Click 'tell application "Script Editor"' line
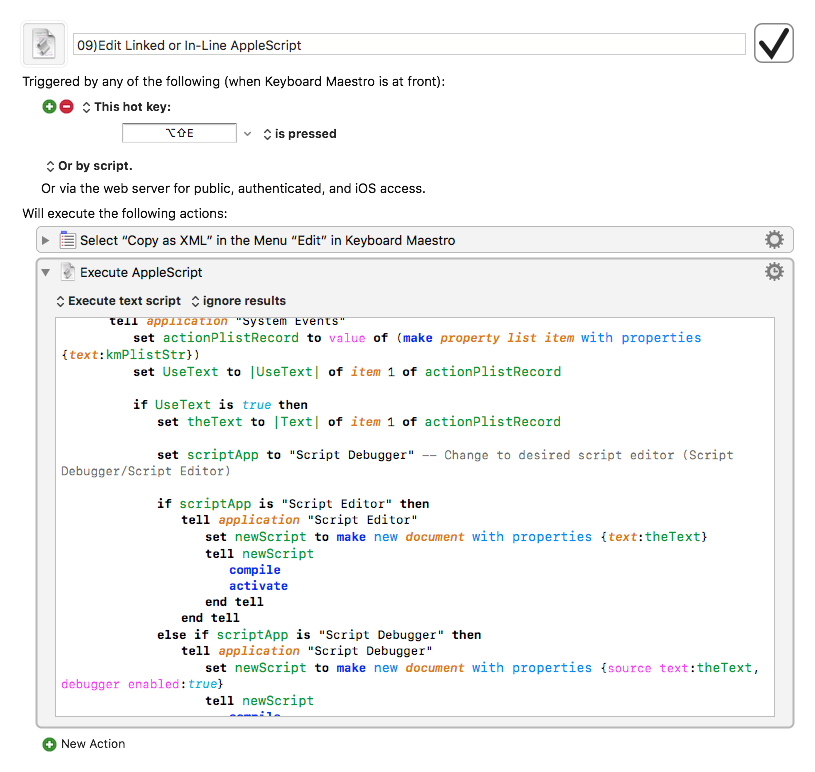Image resolution: width=815 pixels, height=772 pixels. point(299,520)
